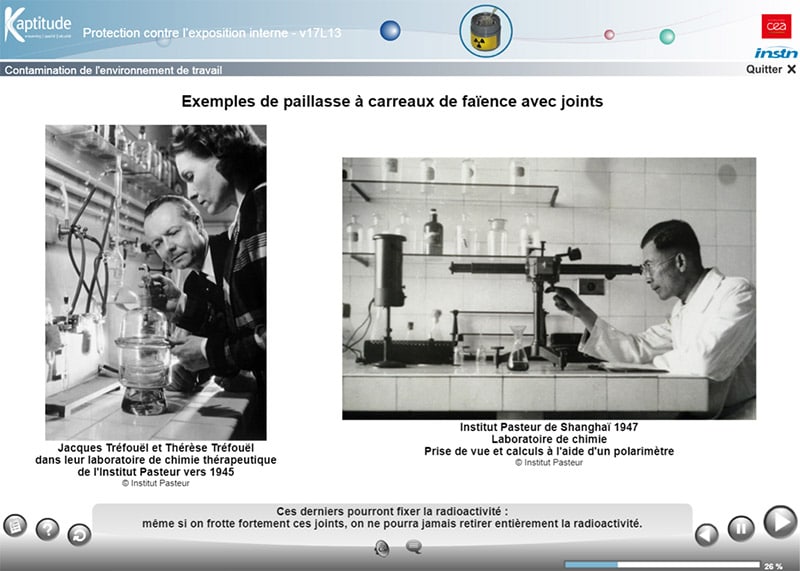Click the help question mark icon
Viewport: 800px width, 571px height.
(x=47, y=529)
